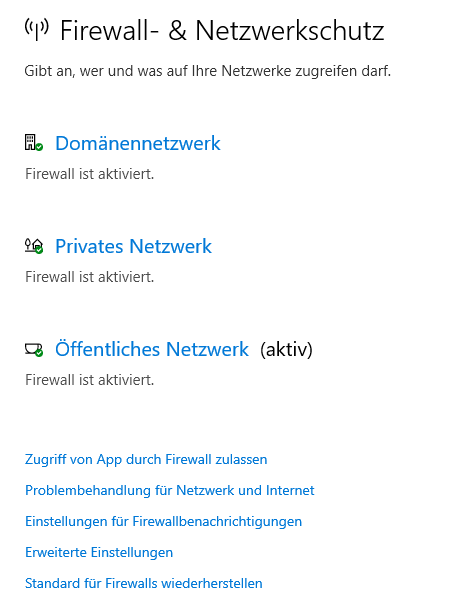Click the Privates Netzwerk house icon
This screenshot has height=606, width=450.
click(34, 246)
